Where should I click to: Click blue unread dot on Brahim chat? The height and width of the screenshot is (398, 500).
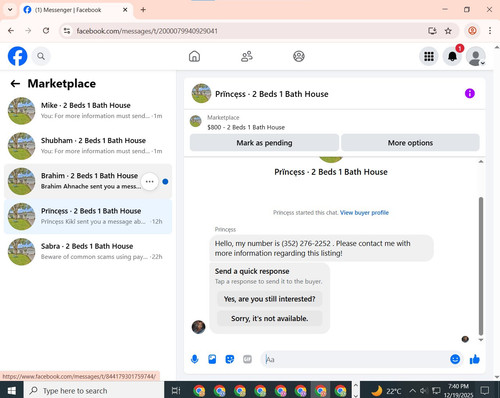pyautogui.click(x=165, y=182)
